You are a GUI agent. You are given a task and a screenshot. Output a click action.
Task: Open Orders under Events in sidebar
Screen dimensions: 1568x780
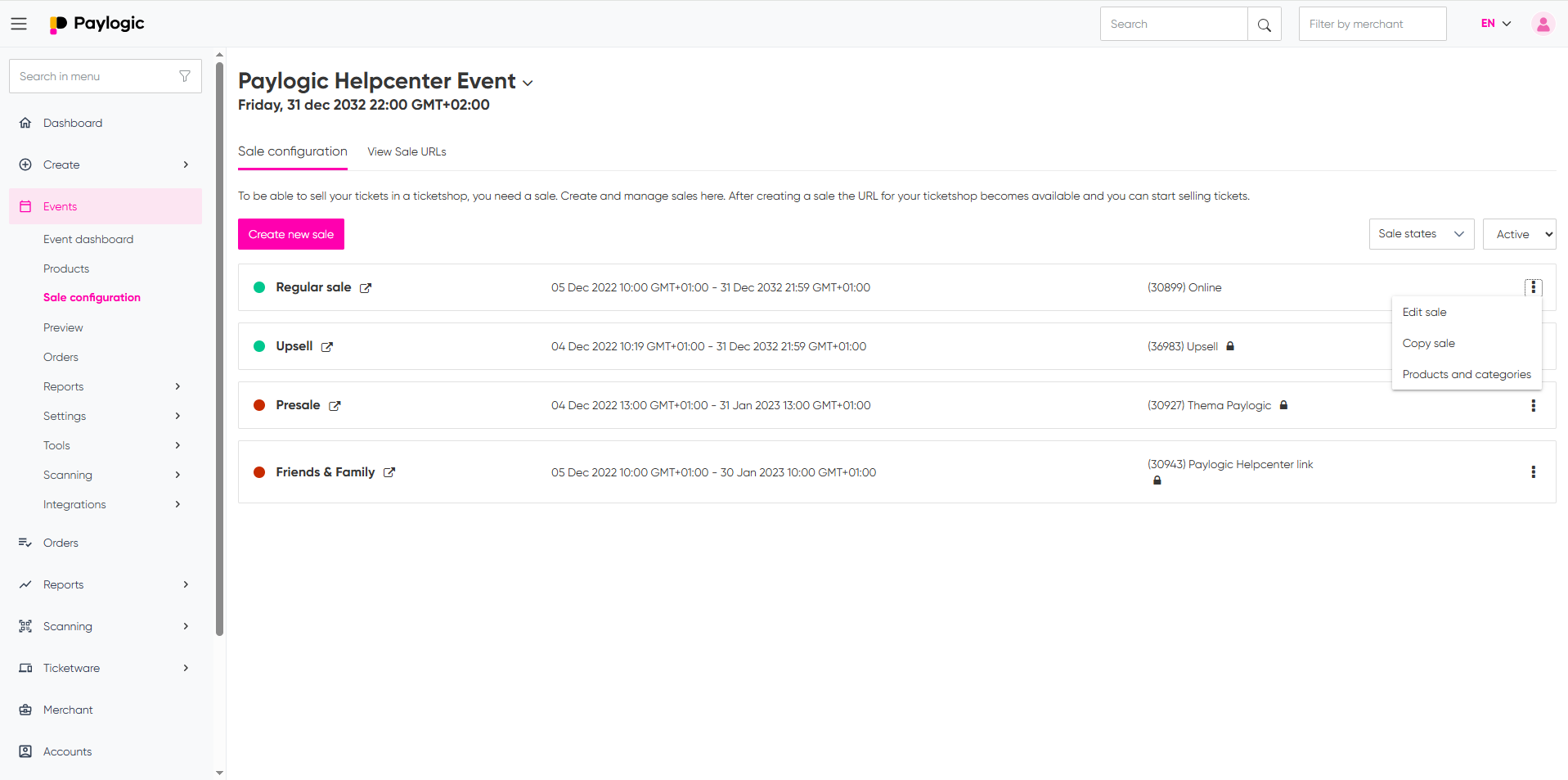pyautogui.click(x=61, y=357)
